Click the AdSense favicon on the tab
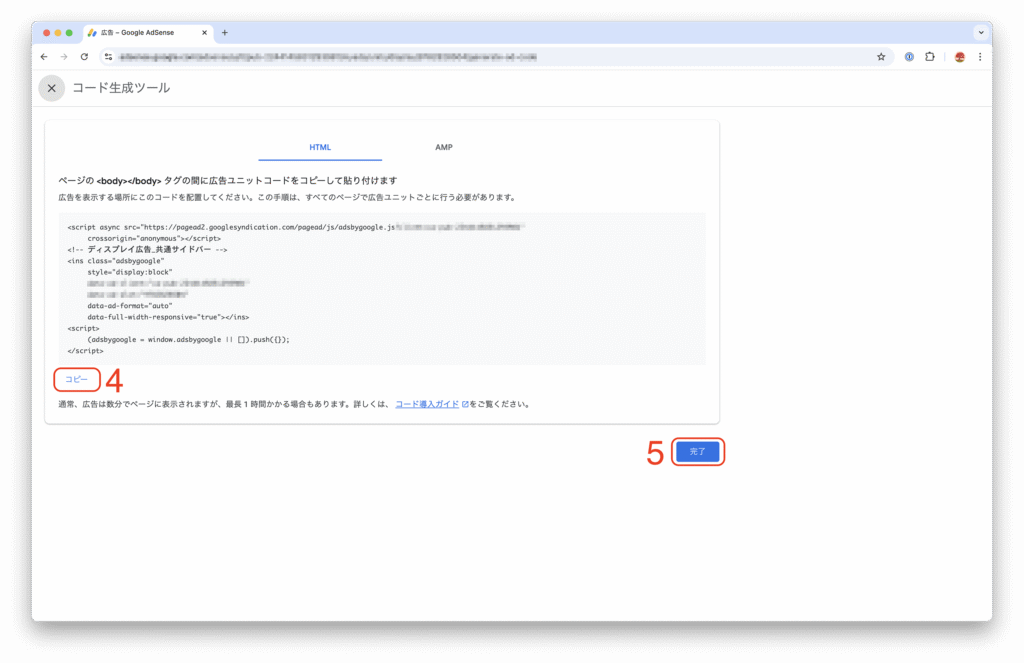Viewport: 1024px width, 663px height. (92, 33)
